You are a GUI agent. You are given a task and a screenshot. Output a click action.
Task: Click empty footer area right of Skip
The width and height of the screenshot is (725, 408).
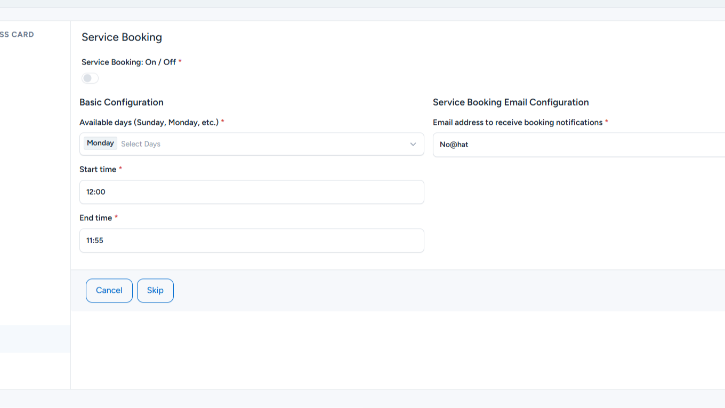click(x=450, y=290)
